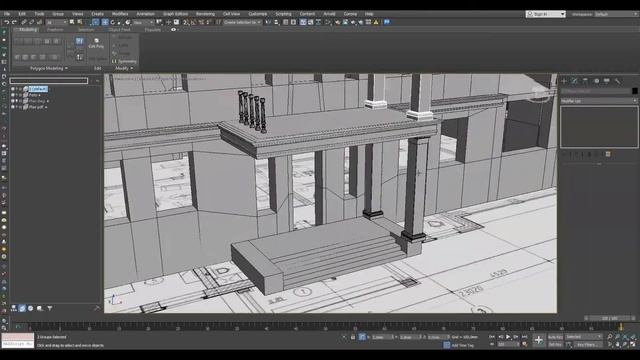640x360 pixels.
Task: Click the Orbit viewport navigation icon
Action: (625, 344)
